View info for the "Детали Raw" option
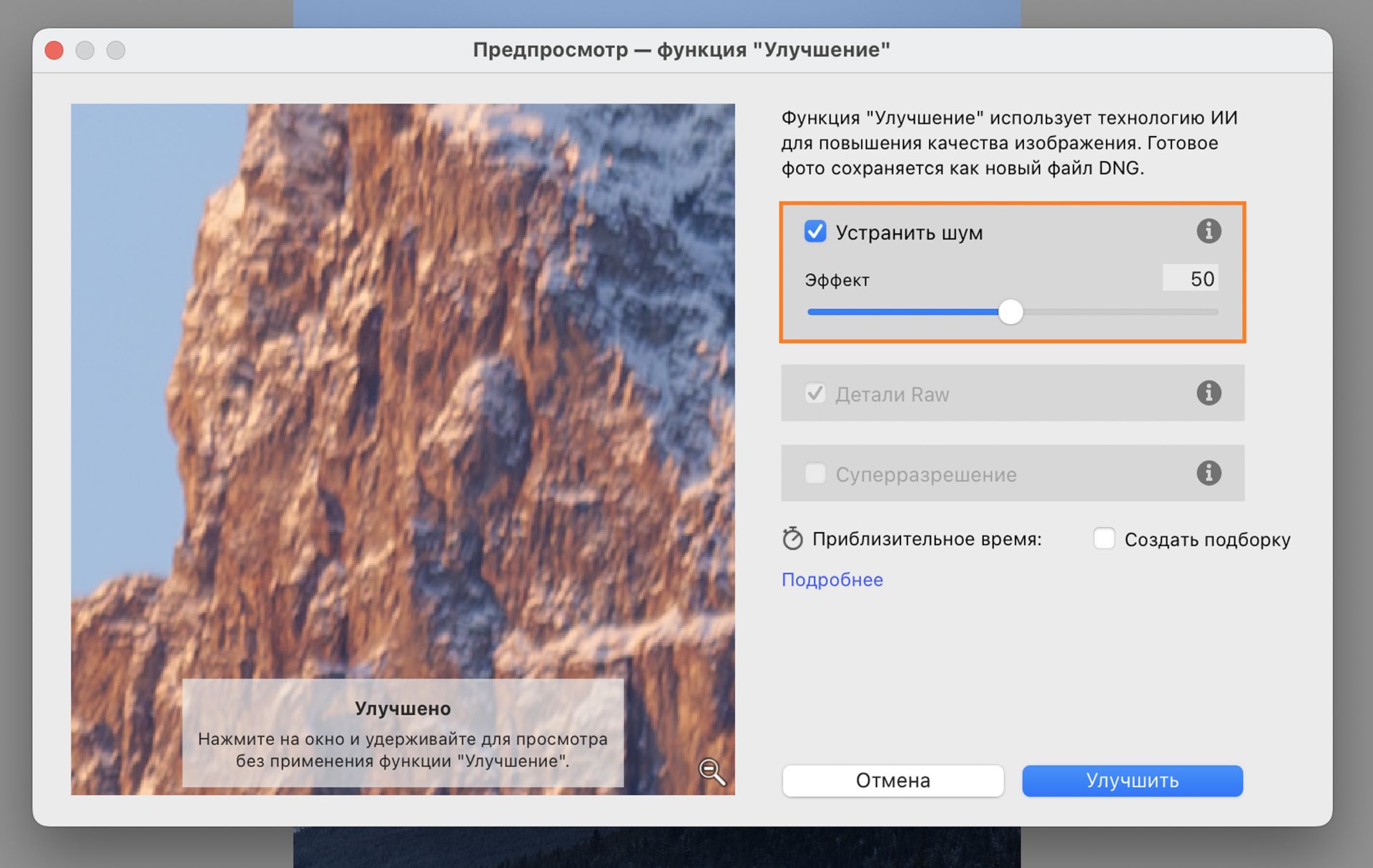 [1209, 393]
